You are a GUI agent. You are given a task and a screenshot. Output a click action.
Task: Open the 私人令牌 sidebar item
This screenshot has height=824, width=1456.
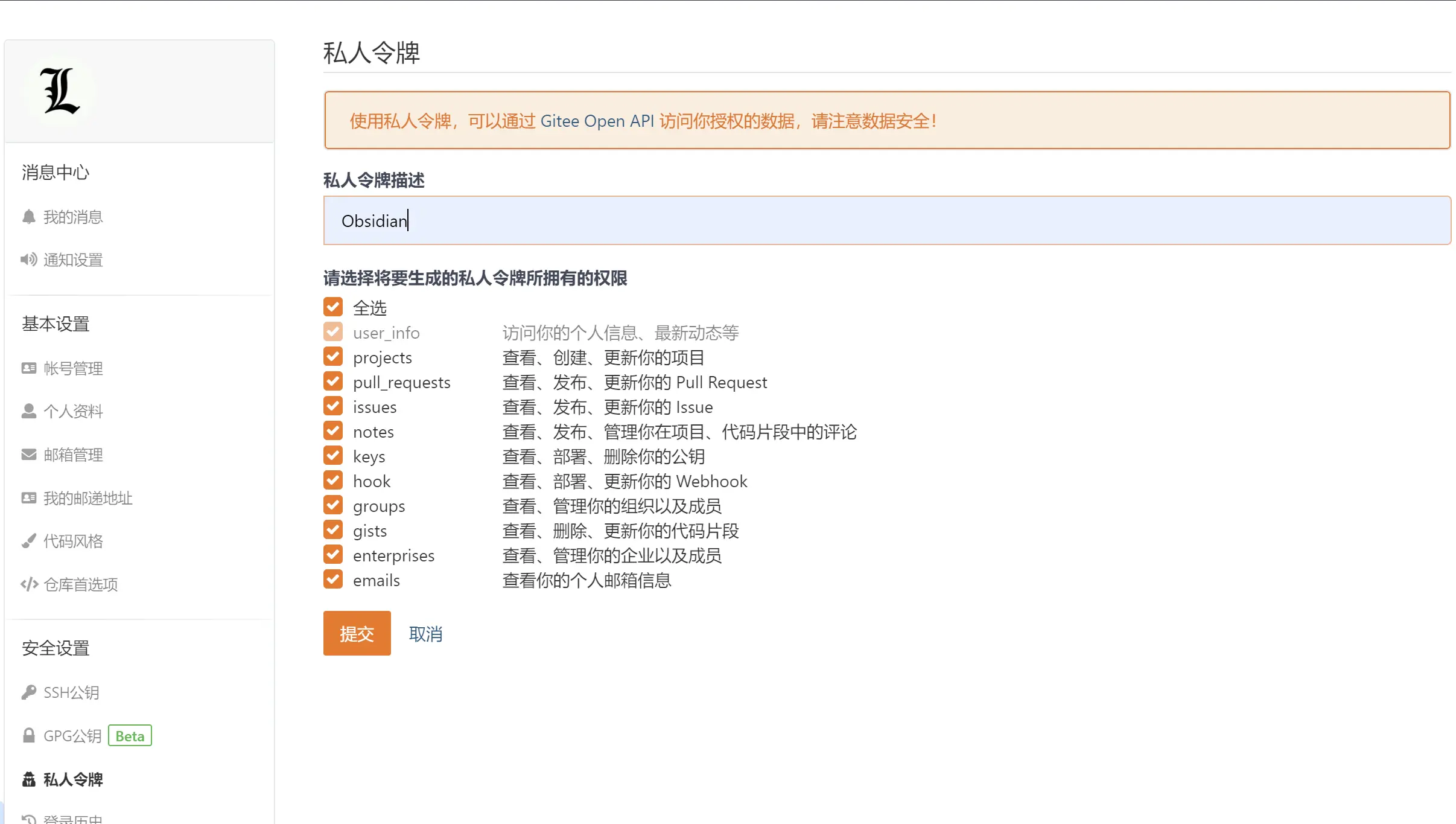(x=73, y=779)
